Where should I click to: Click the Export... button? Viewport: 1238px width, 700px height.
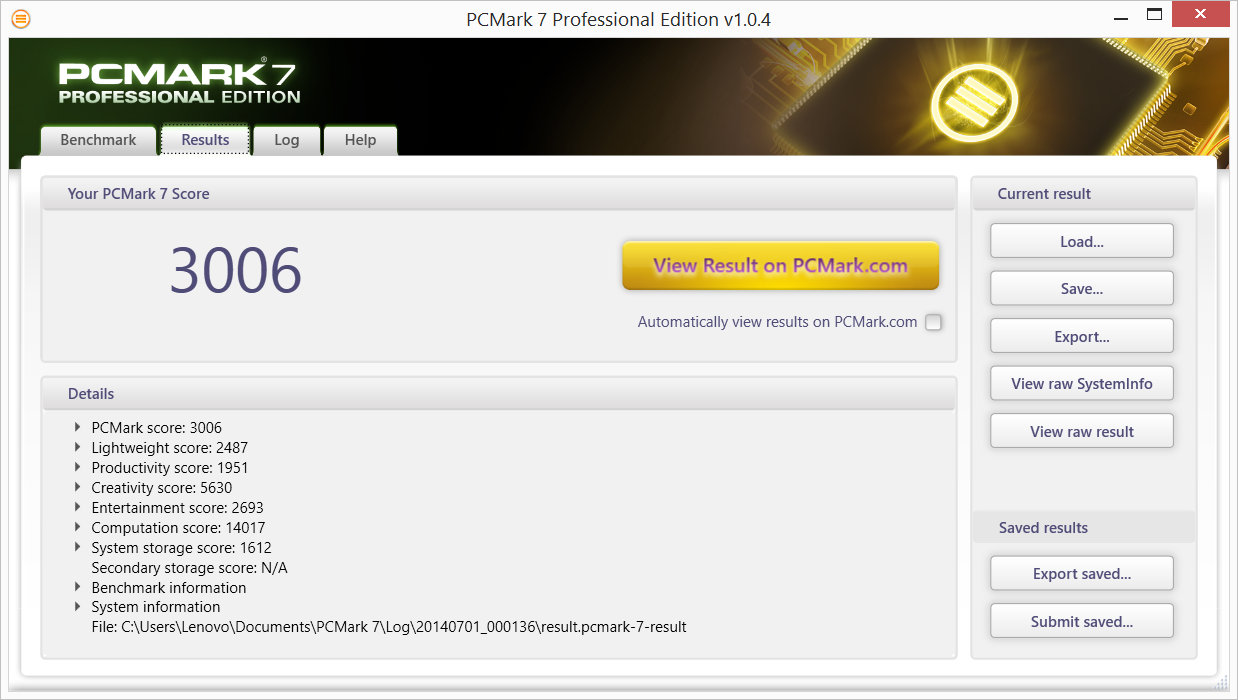coord(1082,336)
